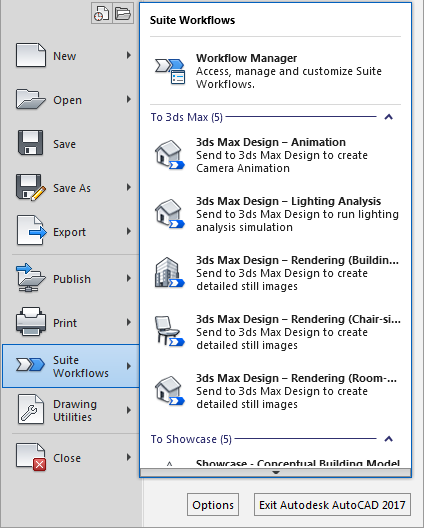Choose the Close menu label

point(67,458)
